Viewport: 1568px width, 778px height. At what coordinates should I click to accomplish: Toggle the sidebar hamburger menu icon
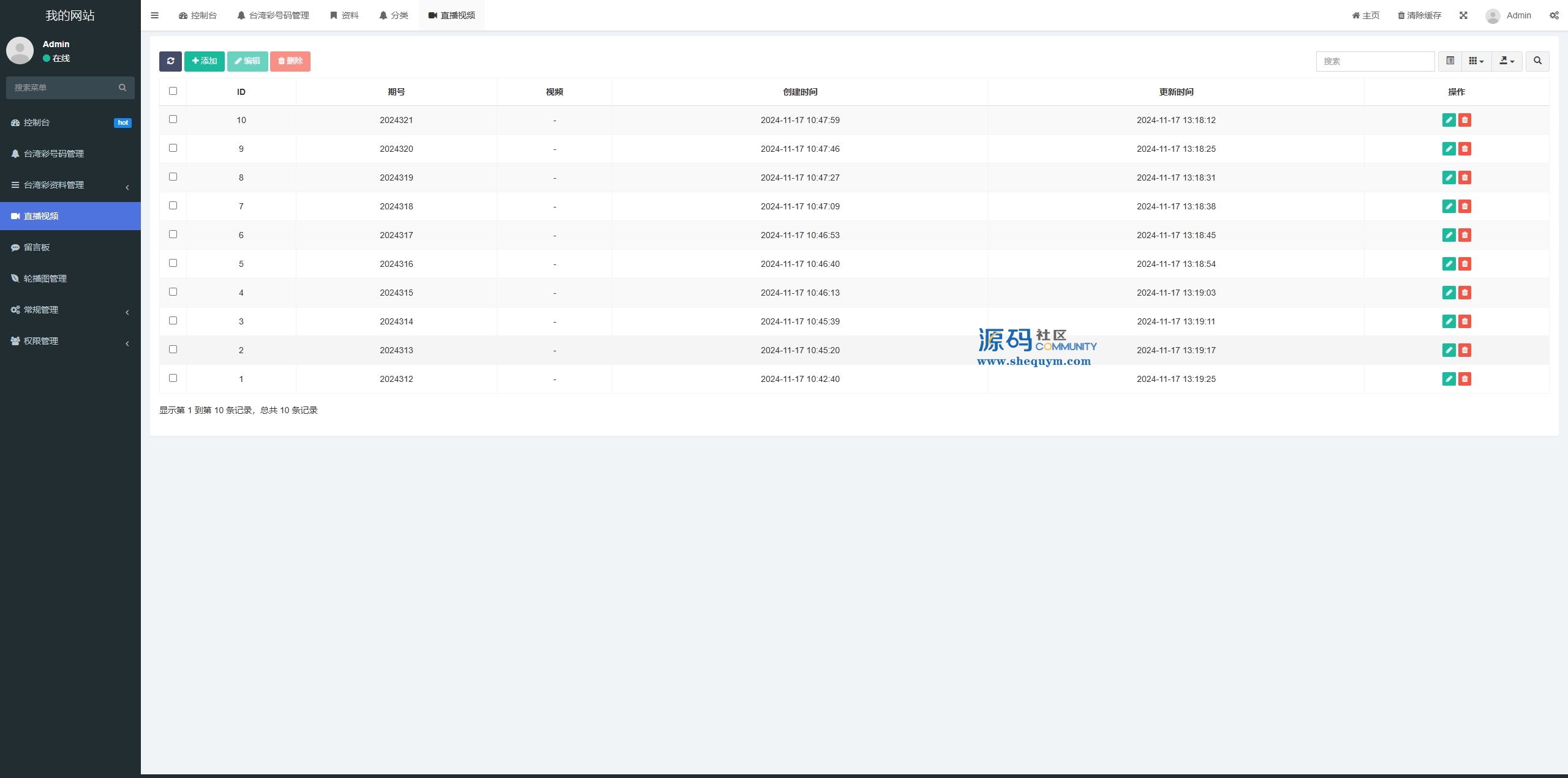coord(155,15)
